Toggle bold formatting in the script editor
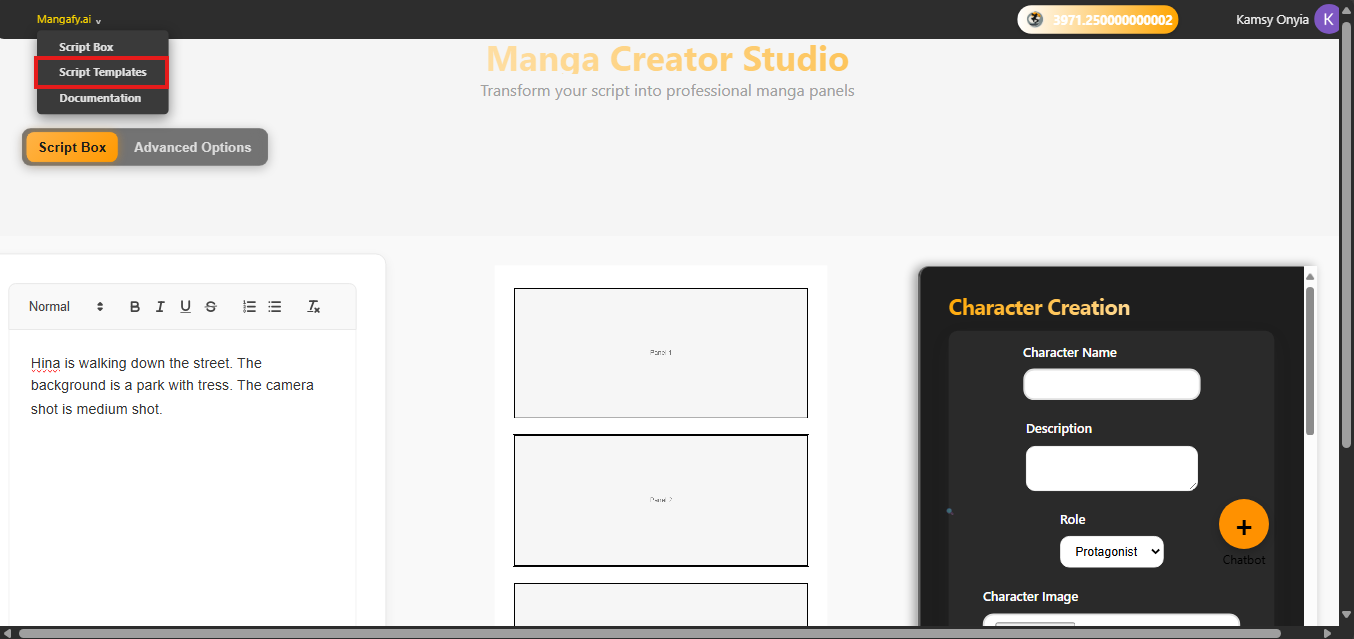 (135, 306)
